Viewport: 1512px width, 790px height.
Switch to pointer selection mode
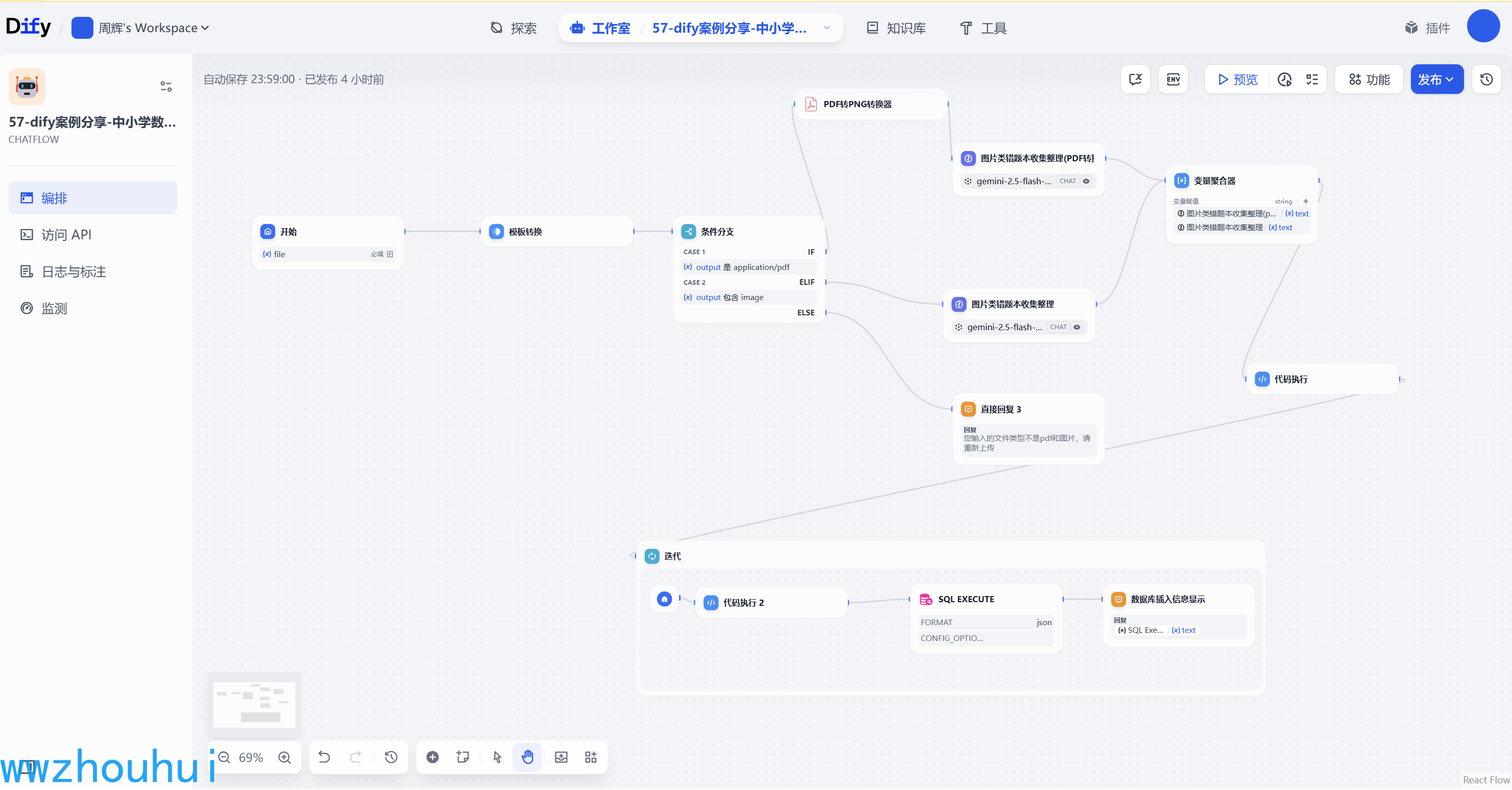497,757
